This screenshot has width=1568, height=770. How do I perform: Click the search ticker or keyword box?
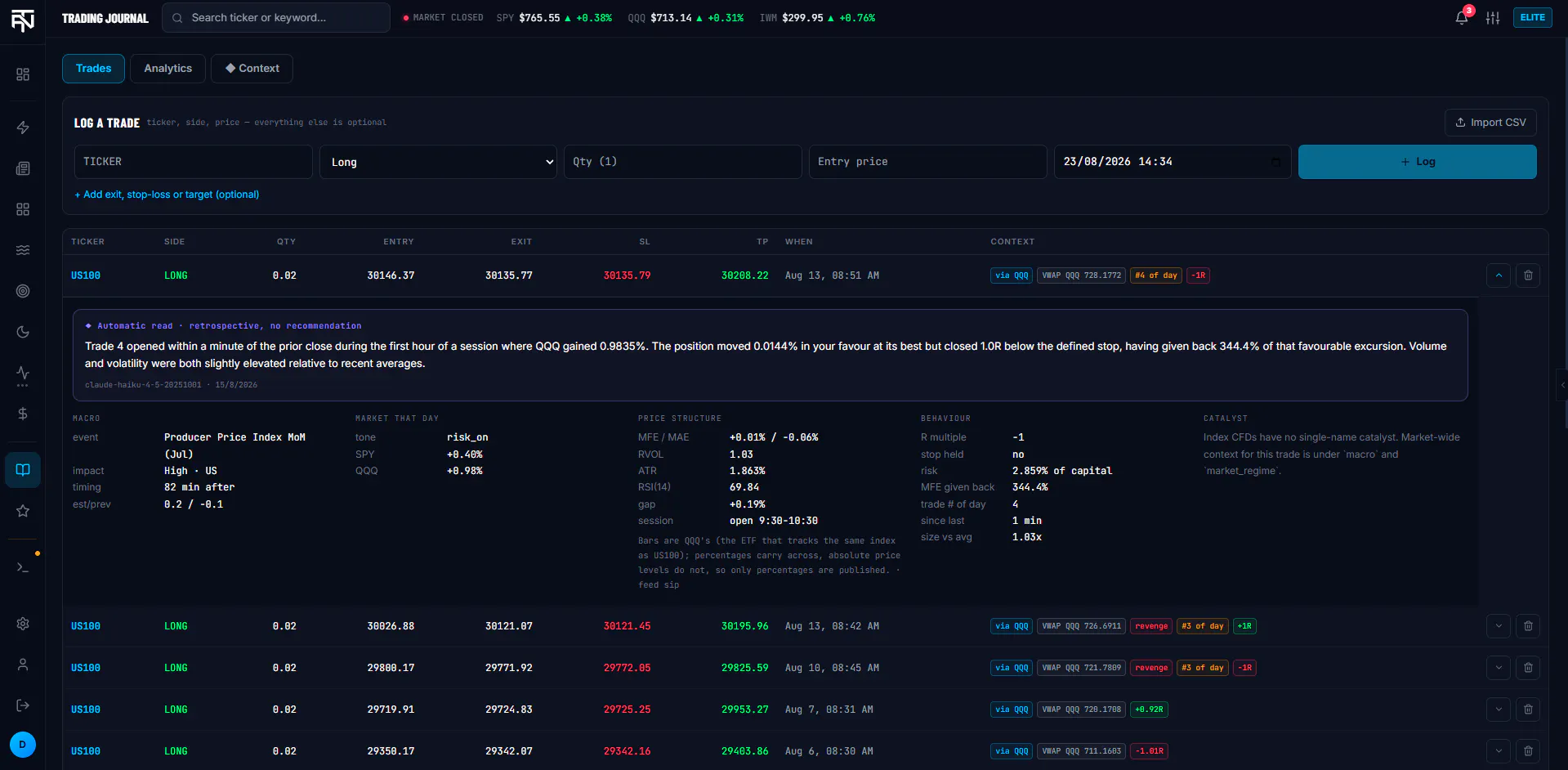[276, 18]
